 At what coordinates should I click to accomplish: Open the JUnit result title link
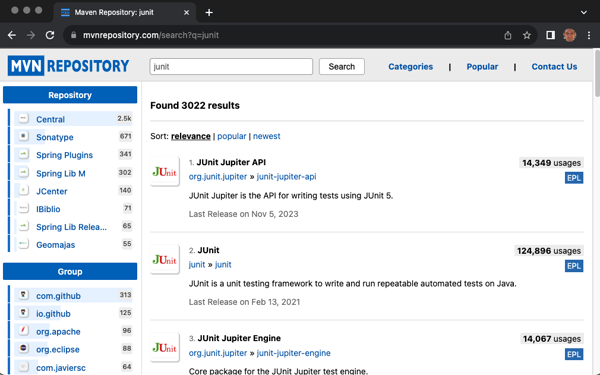209,250
